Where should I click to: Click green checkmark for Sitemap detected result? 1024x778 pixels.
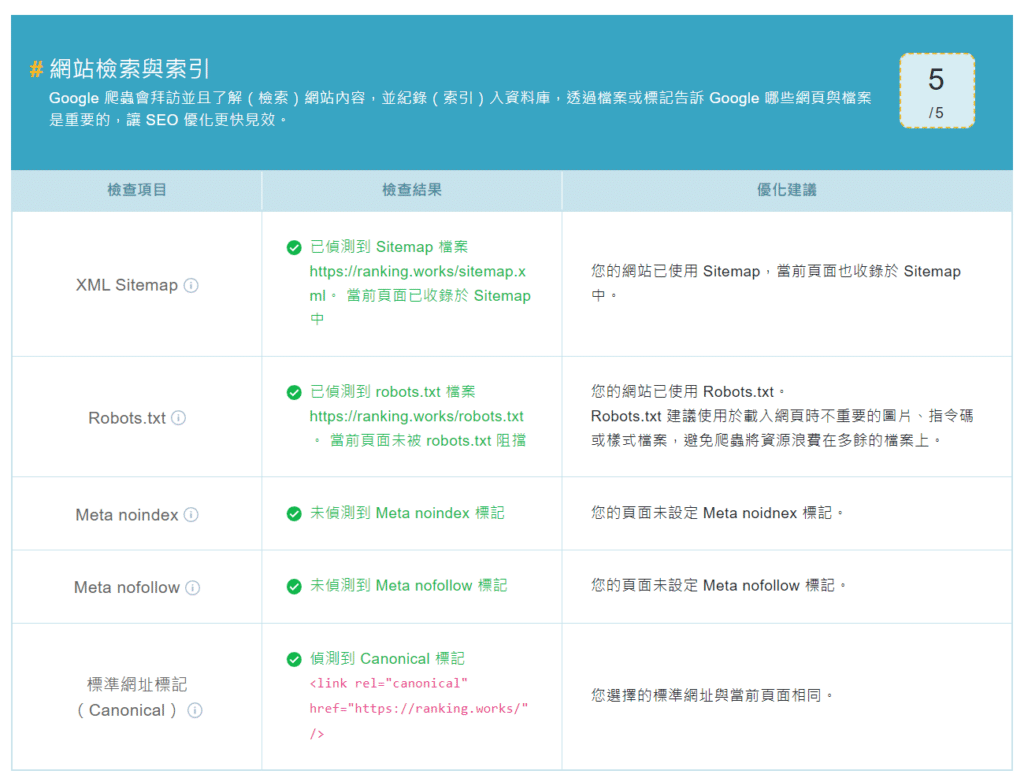pos(294,247)
